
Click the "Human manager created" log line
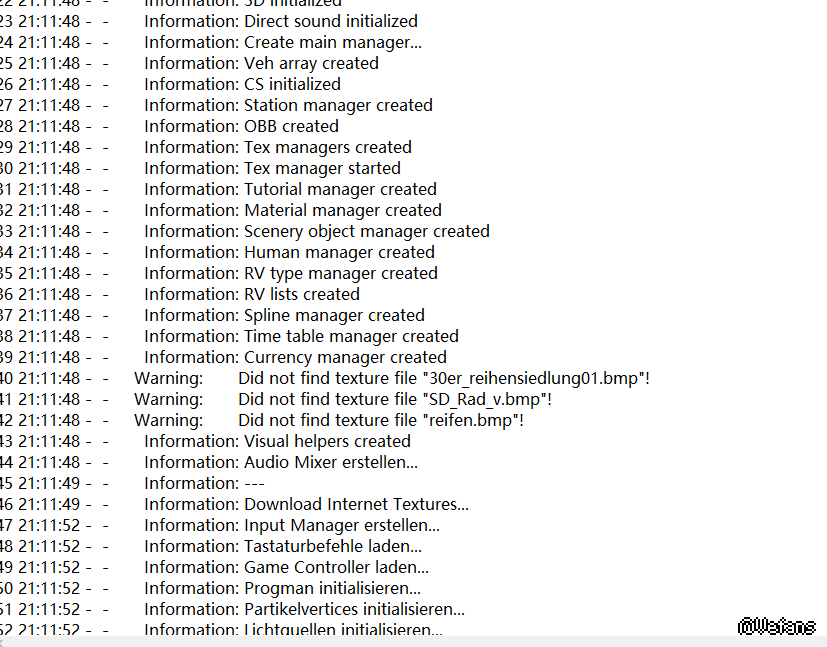tap(339, 252)
